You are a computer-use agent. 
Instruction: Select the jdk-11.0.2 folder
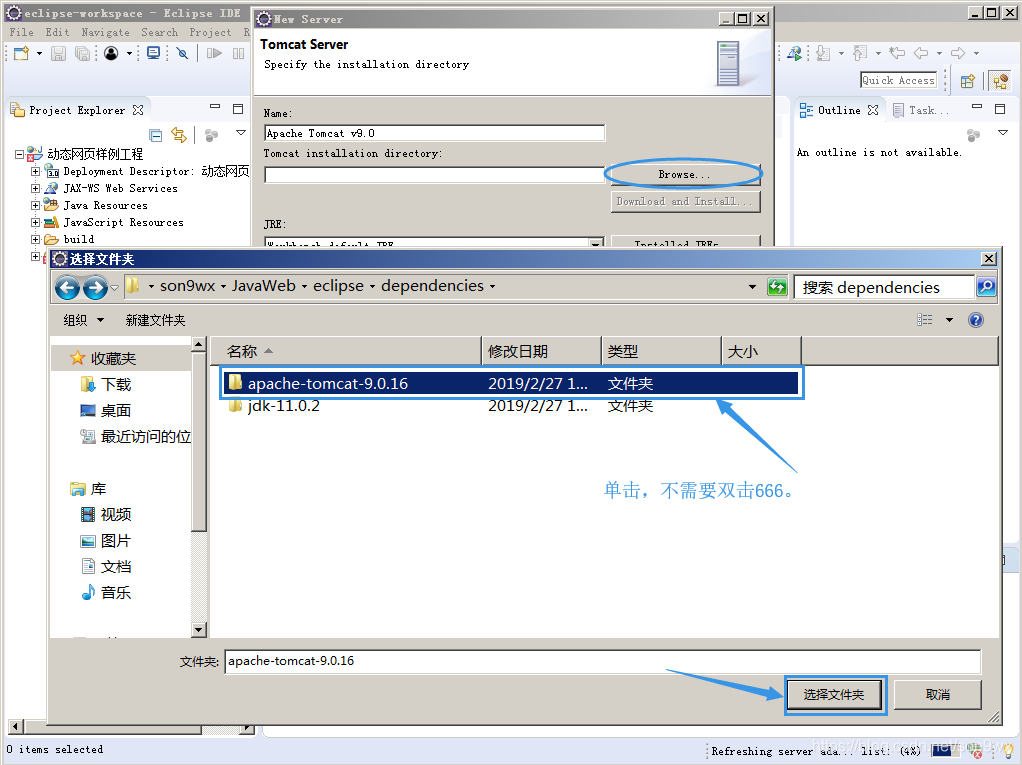pyautogui.click(x=511, y=406)
